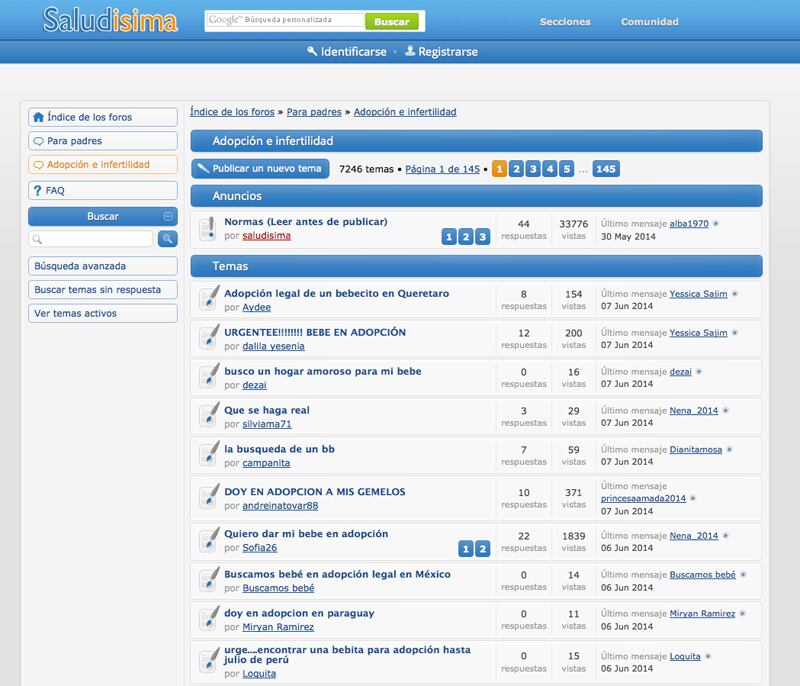Open Registrarse sign-up link

click(x=441, y=51)
